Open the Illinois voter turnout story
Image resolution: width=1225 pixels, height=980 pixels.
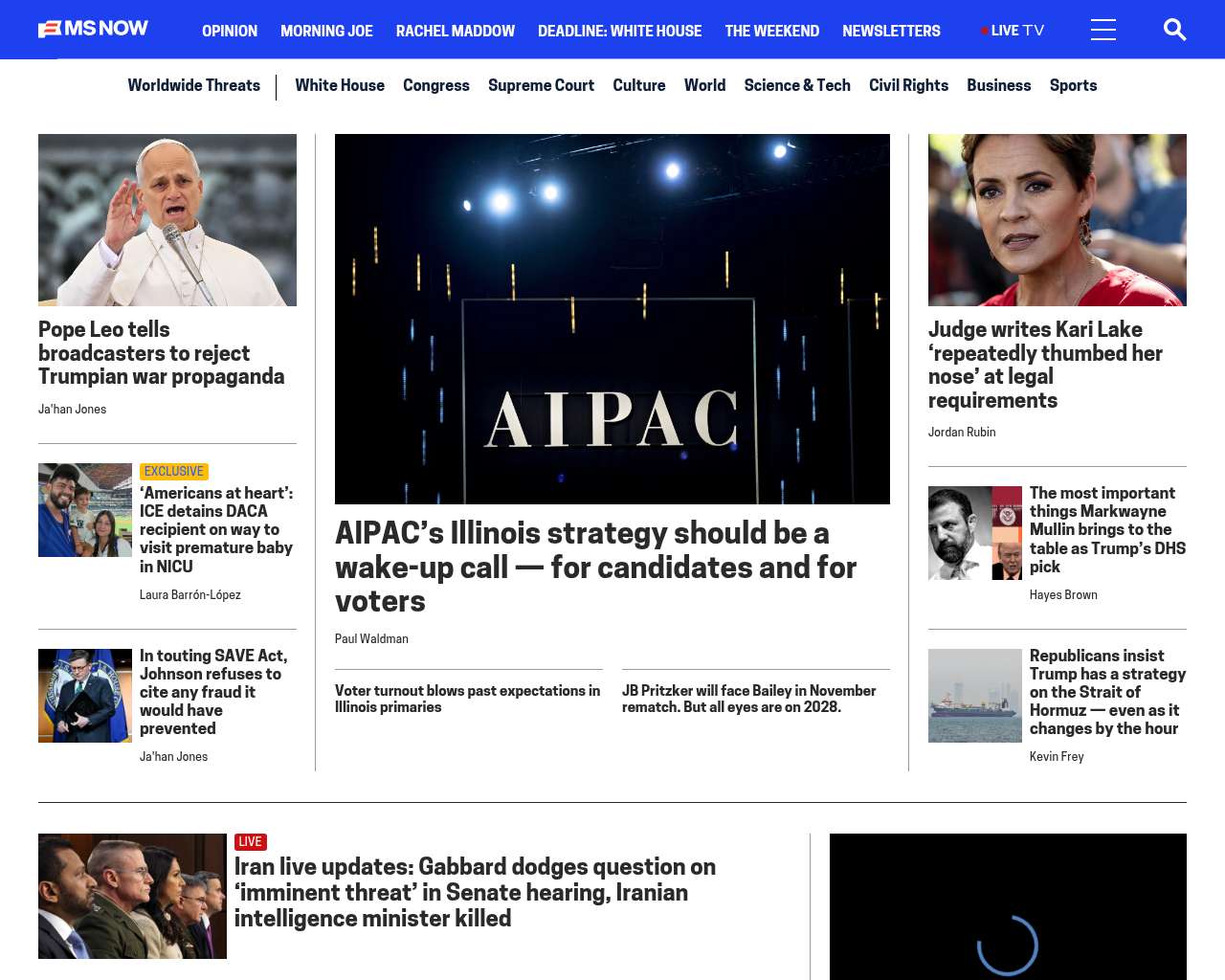coord(468,699)
